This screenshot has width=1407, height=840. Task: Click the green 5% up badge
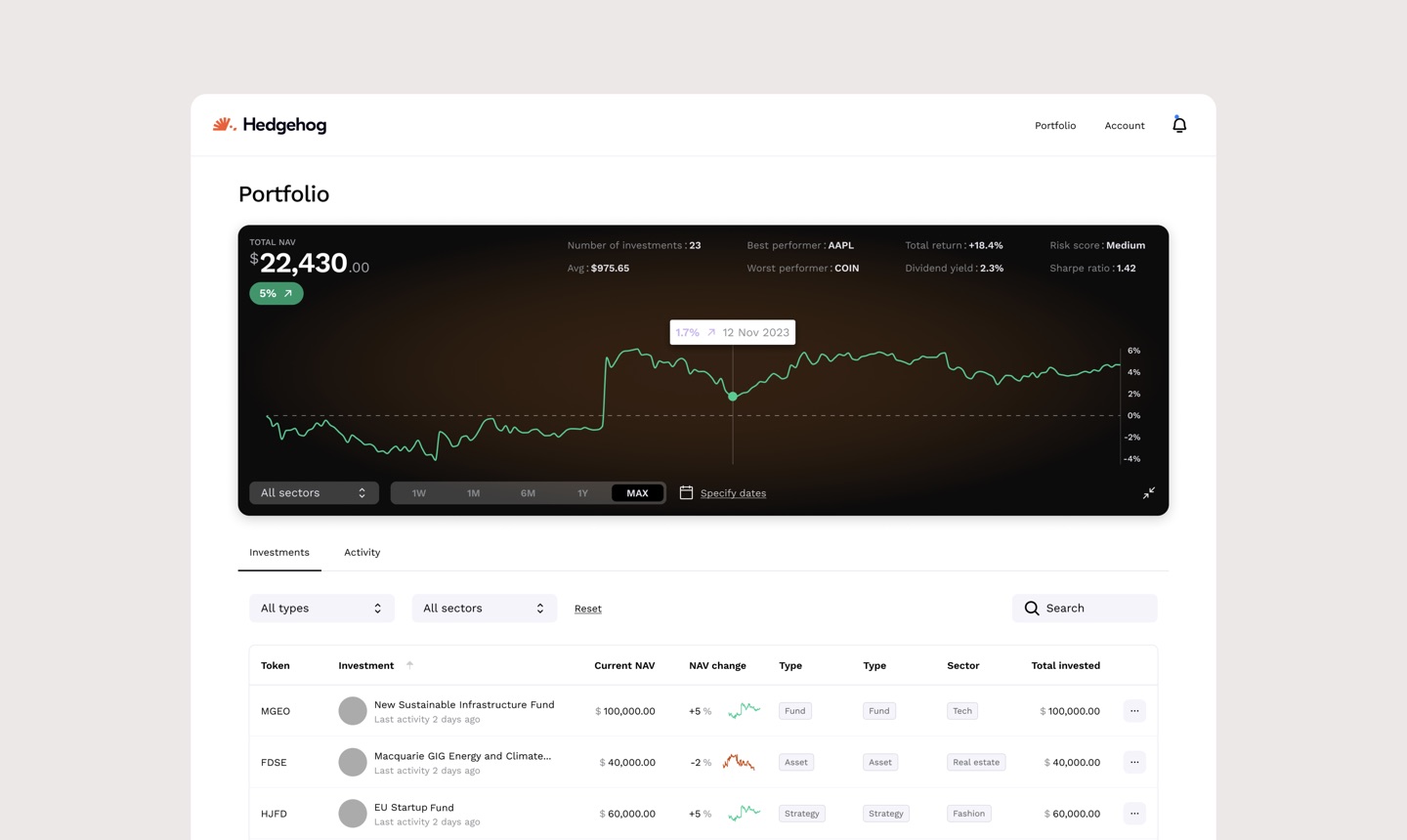(277, 293)
